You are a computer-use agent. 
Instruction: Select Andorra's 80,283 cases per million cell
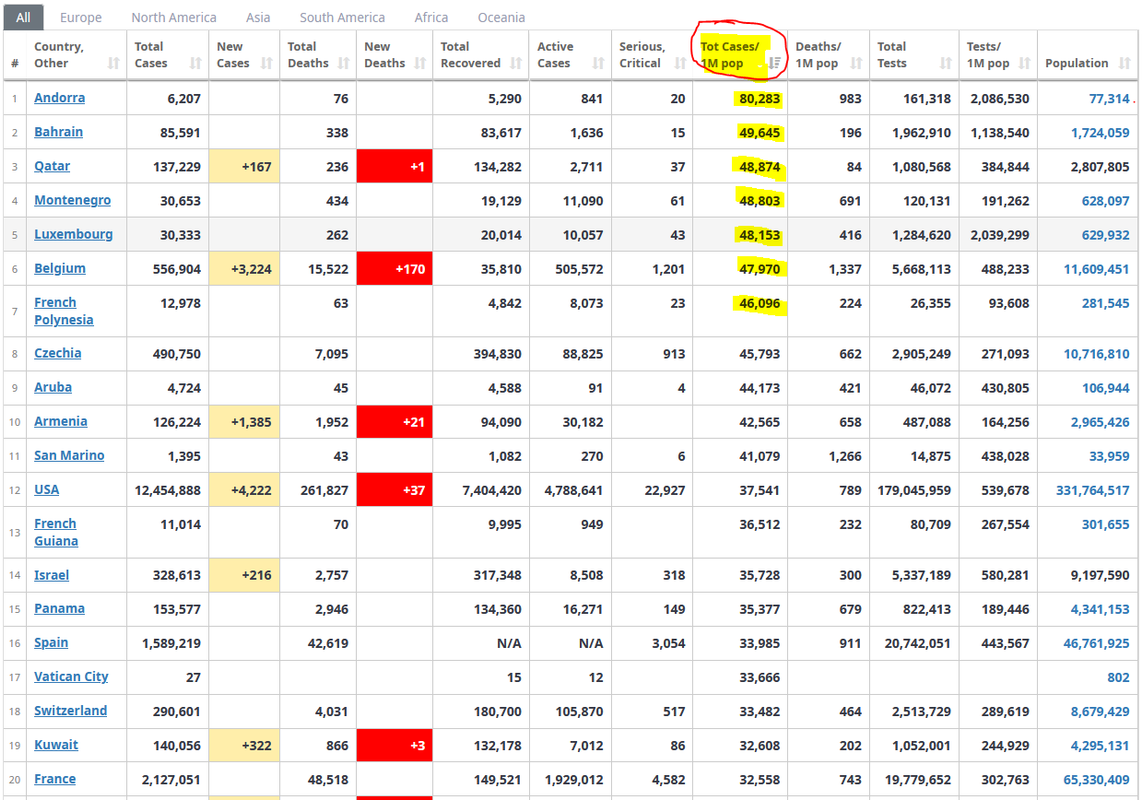(740, 98)
